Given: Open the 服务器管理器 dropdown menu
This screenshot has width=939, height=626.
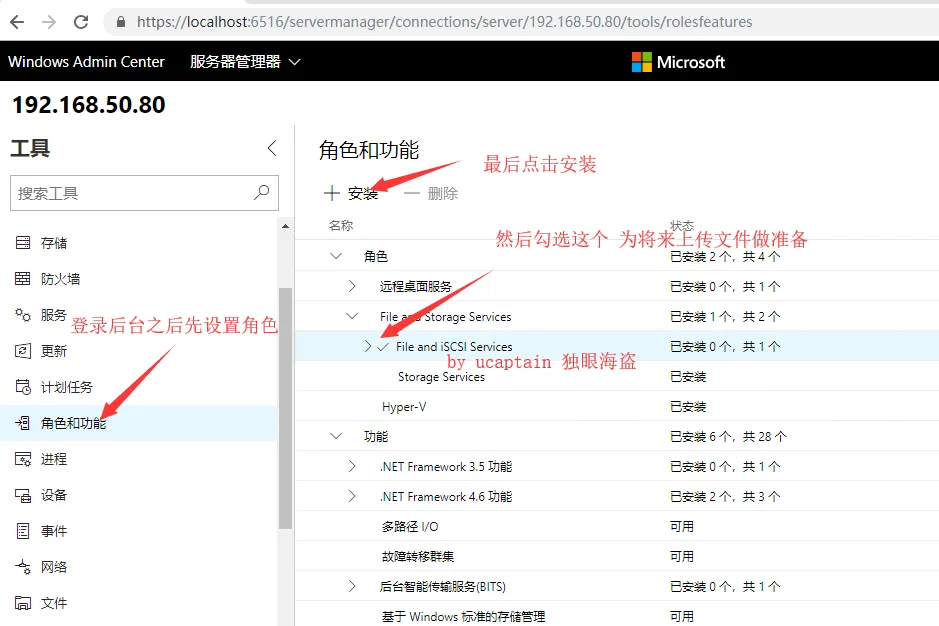Looking at the screenshot, I should (x=245, y=62).
